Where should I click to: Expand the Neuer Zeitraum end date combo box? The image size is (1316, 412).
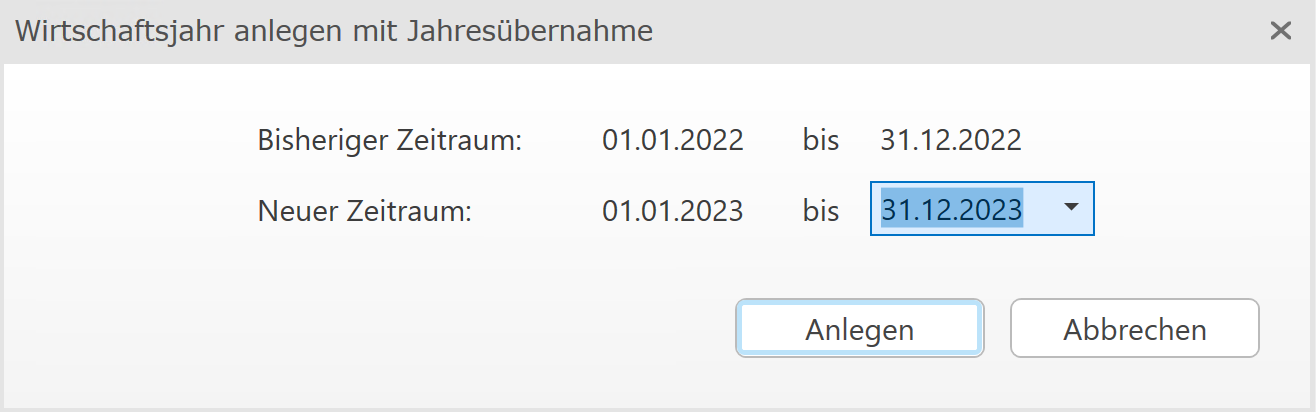coord(1071,208)
